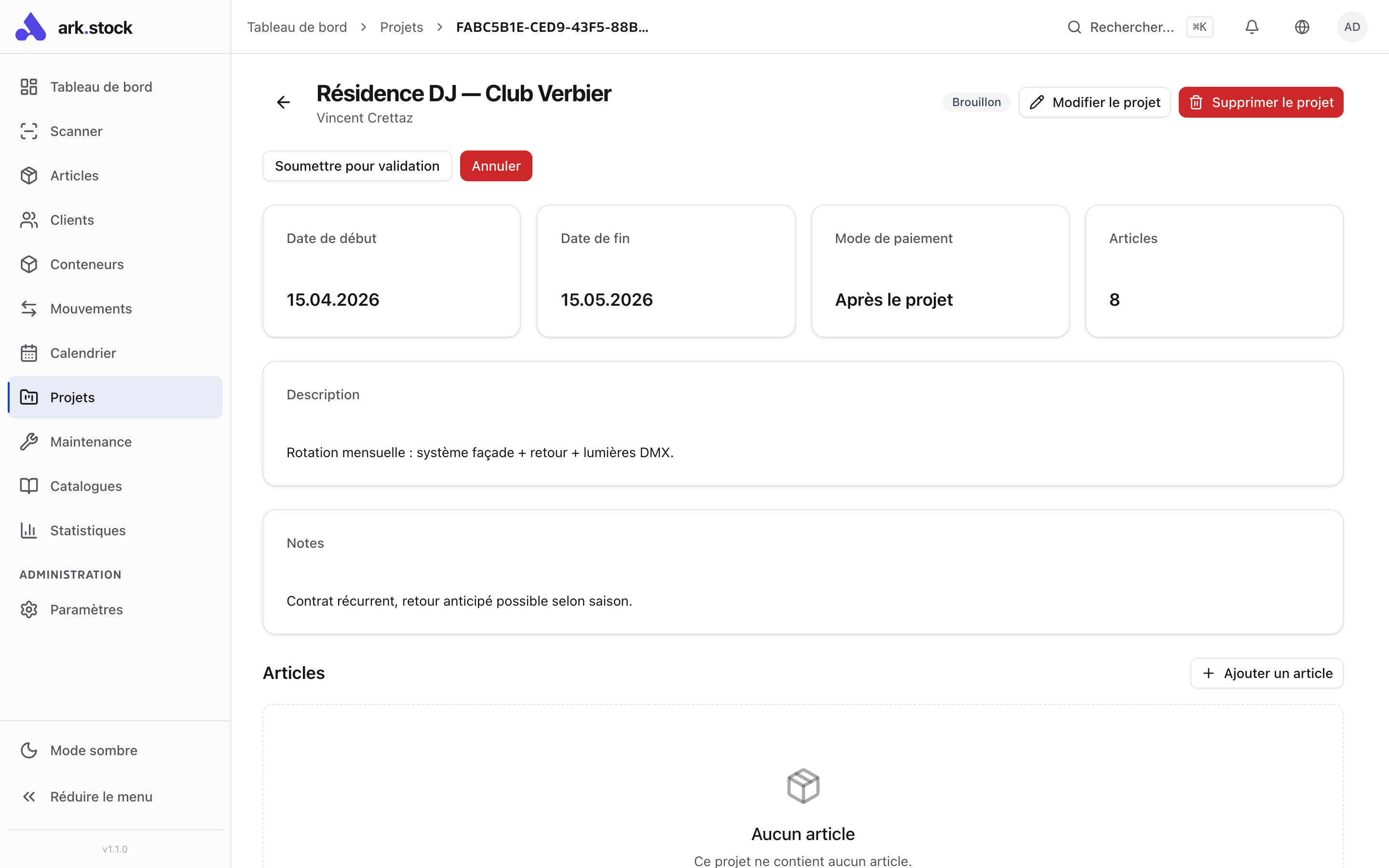This screenshot has width=1389, height=868.
Task: Click Supprimer le projet button
Action: click(x=1261, y=102)
